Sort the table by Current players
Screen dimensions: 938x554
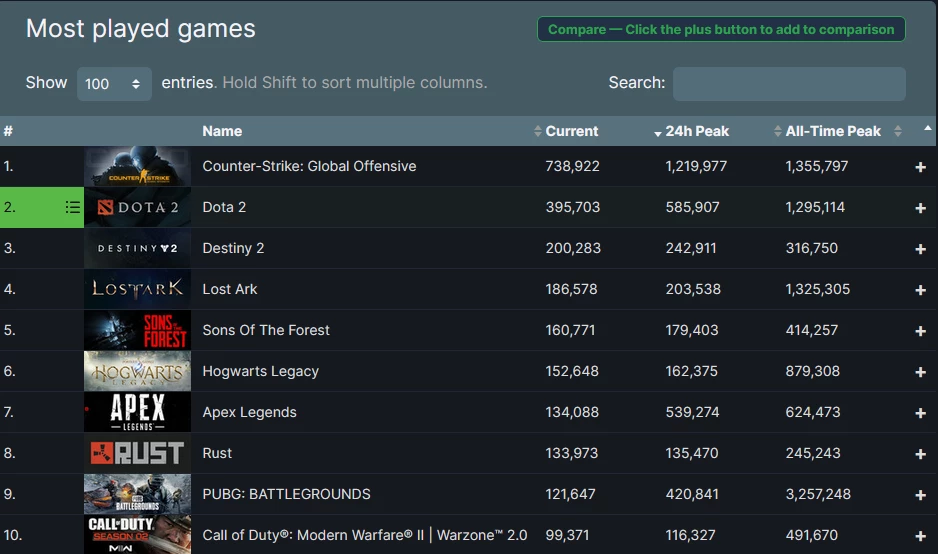tap(571, 131)
